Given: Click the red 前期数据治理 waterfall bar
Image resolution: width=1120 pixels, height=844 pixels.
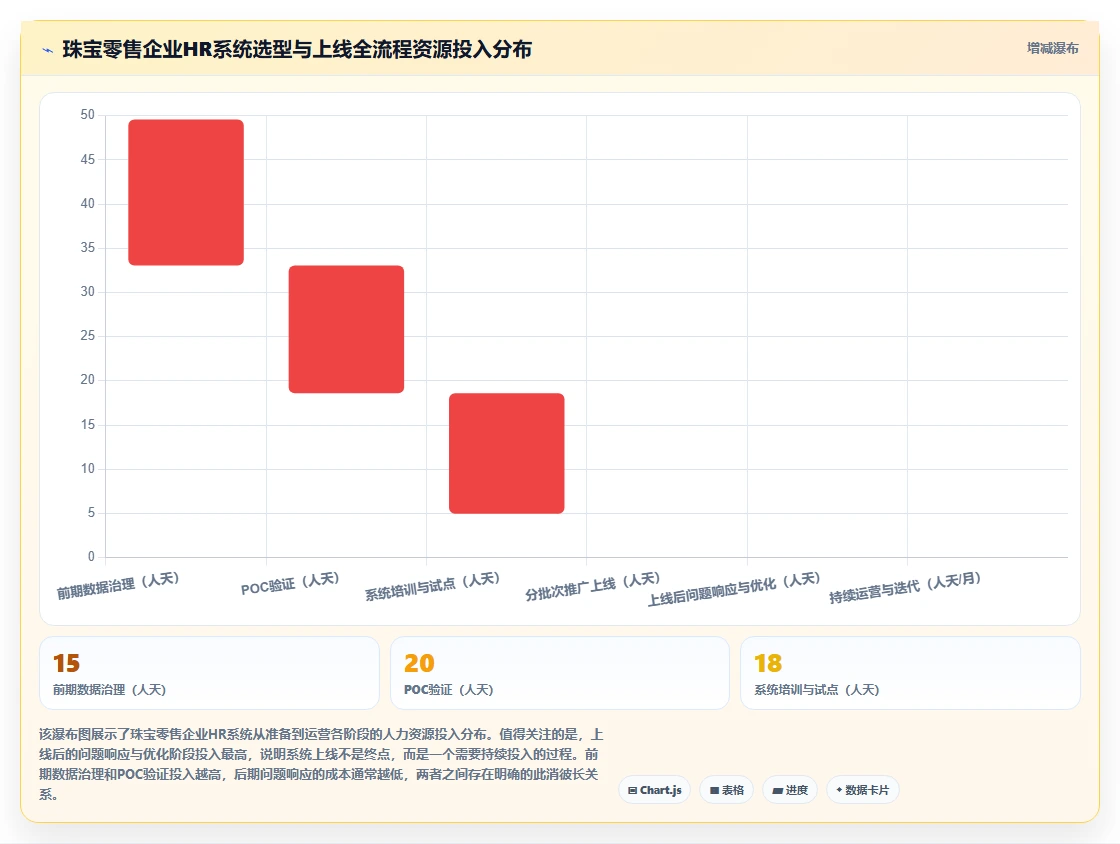Looking at the screenshot, I should [x=186, y=192].
